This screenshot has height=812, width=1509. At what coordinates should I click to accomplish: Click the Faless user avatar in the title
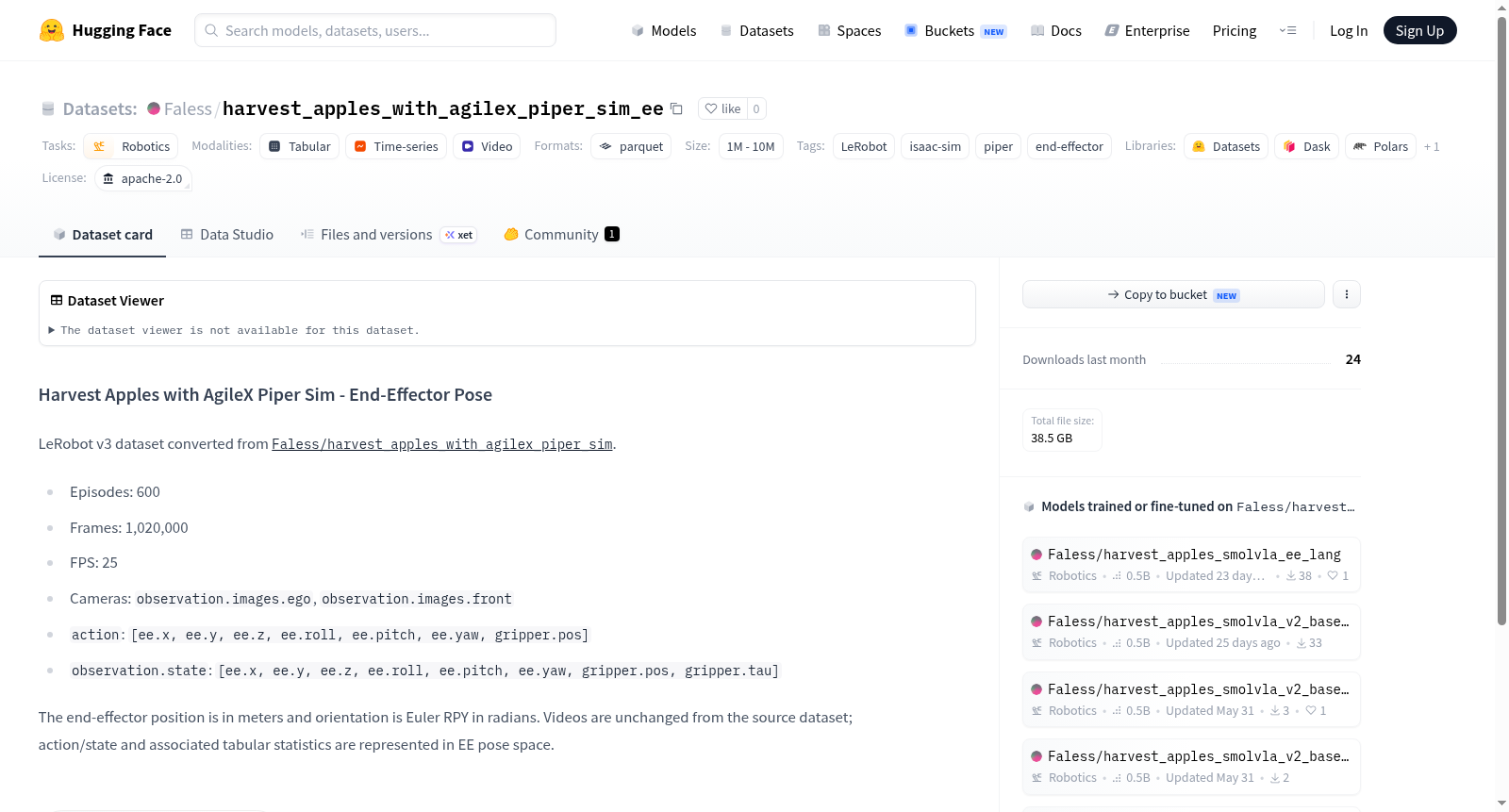coord(154,108)
